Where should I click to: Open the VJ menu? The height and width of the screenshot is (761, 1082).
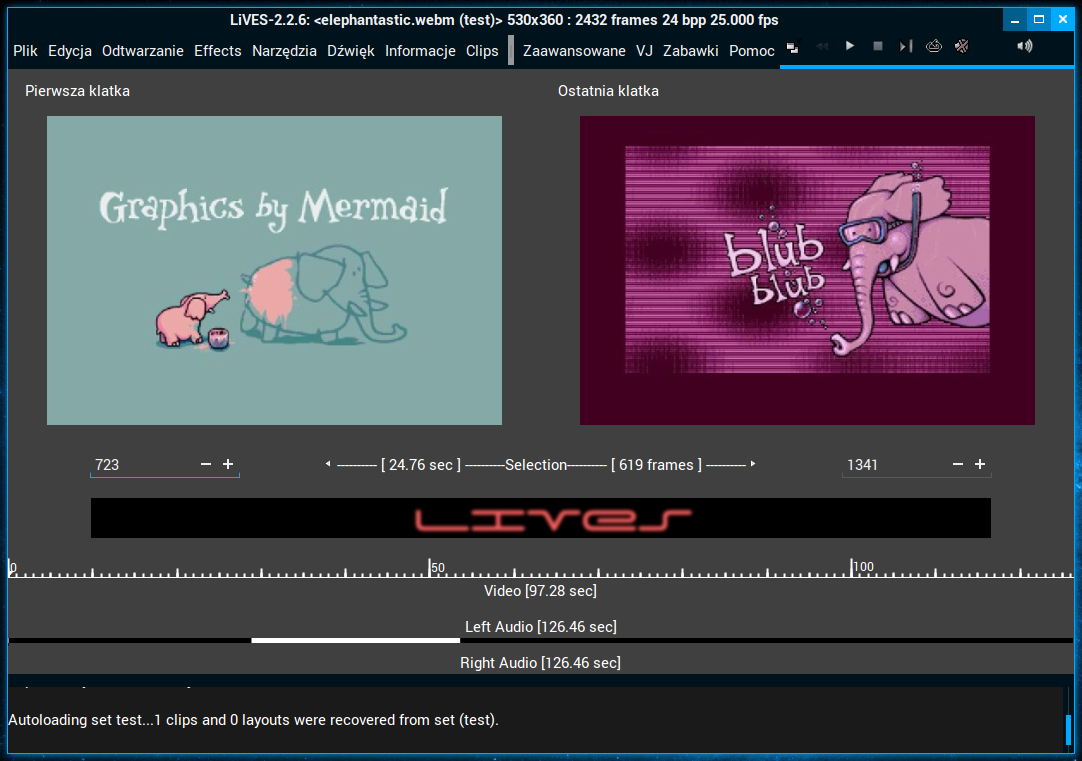[645, 51]
